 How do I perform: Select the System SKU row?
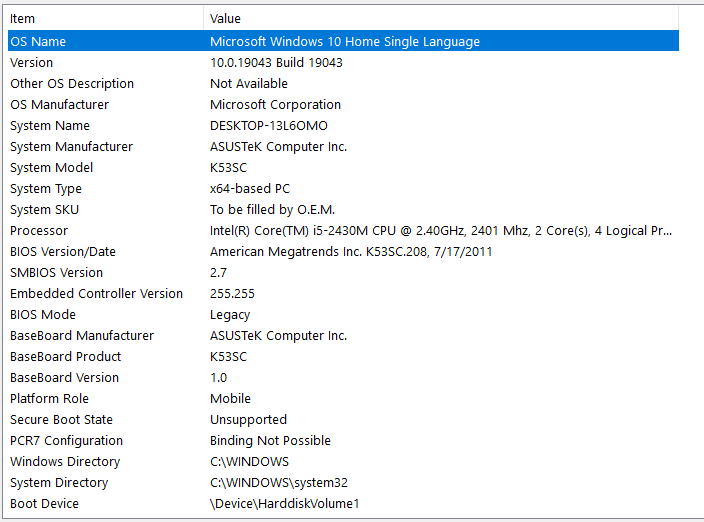(x=343, y=210)
